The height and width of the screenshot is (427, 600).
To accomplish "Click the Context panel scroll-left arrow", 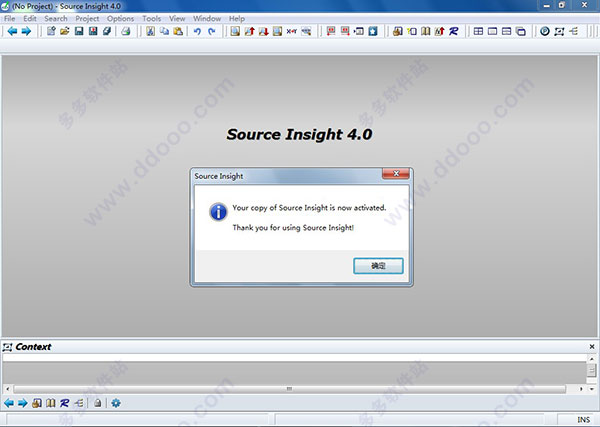I will point(7,389).
